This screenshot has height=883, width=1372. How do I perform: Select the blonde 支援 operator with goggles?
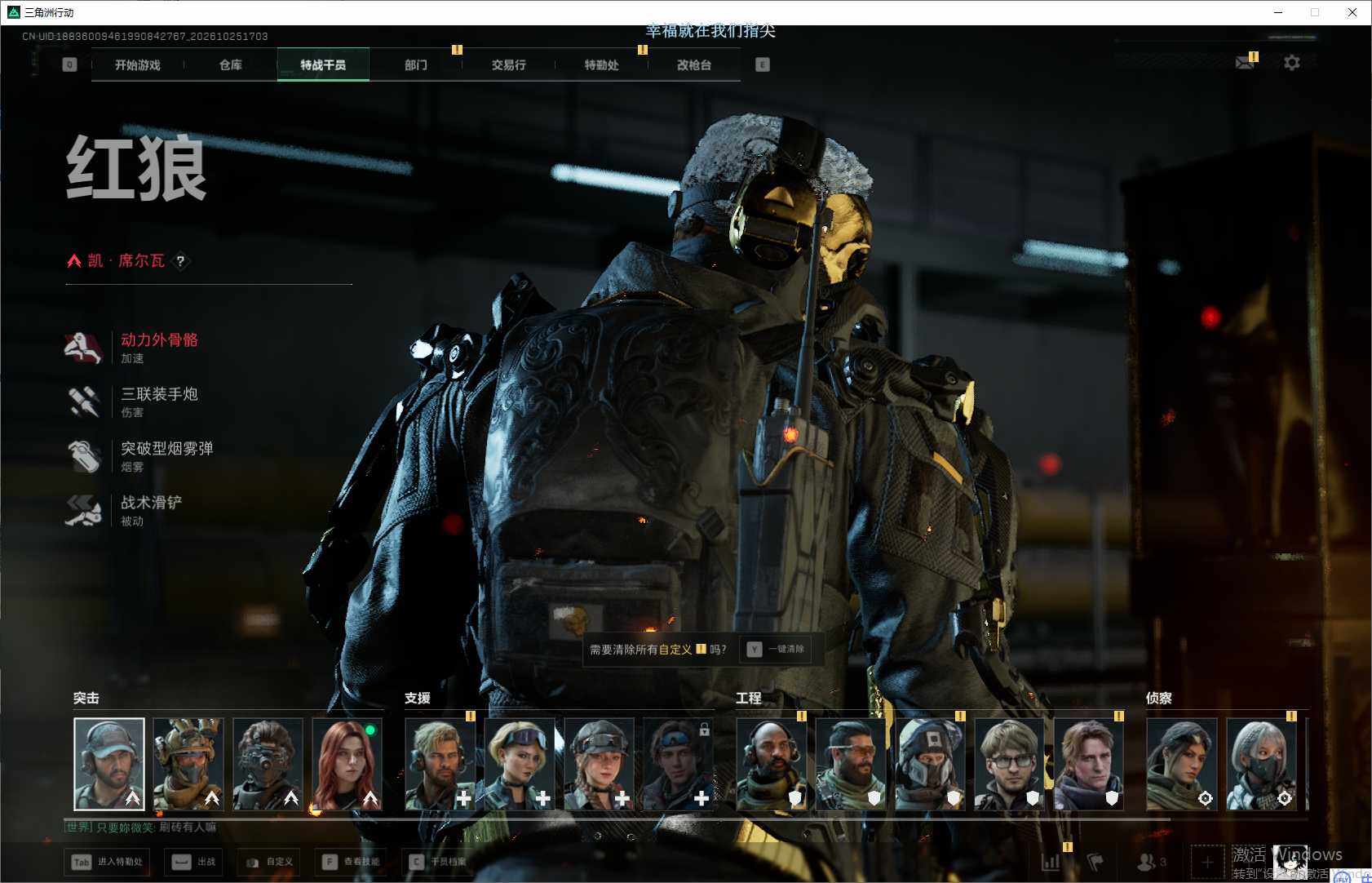tap(520, 764)
